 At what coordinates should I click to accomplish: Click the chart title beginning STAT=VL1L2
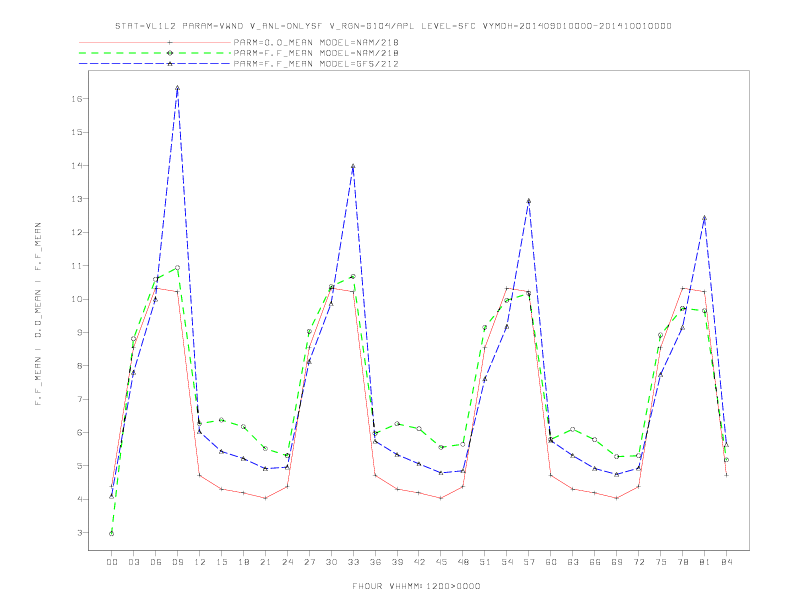pos(393,26)
